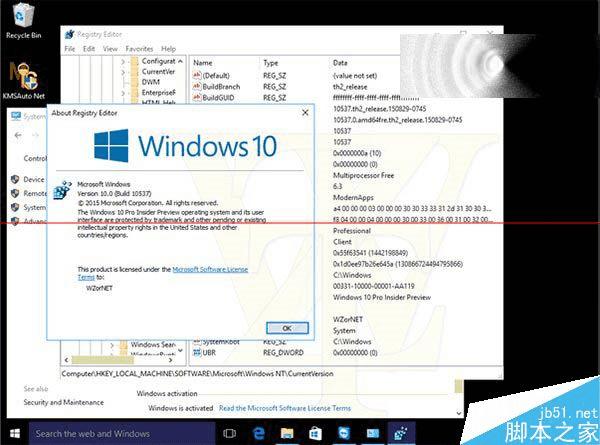
Task: Select the BuildBranch value icon
Action: coord(197,86)
